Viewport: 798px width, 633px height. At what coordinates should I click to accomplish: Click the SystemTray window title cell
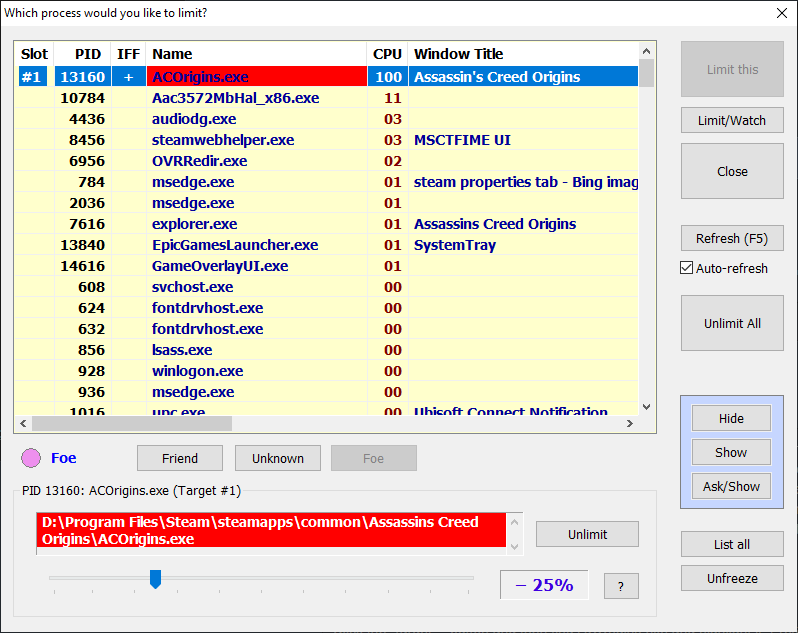point(523,245)
